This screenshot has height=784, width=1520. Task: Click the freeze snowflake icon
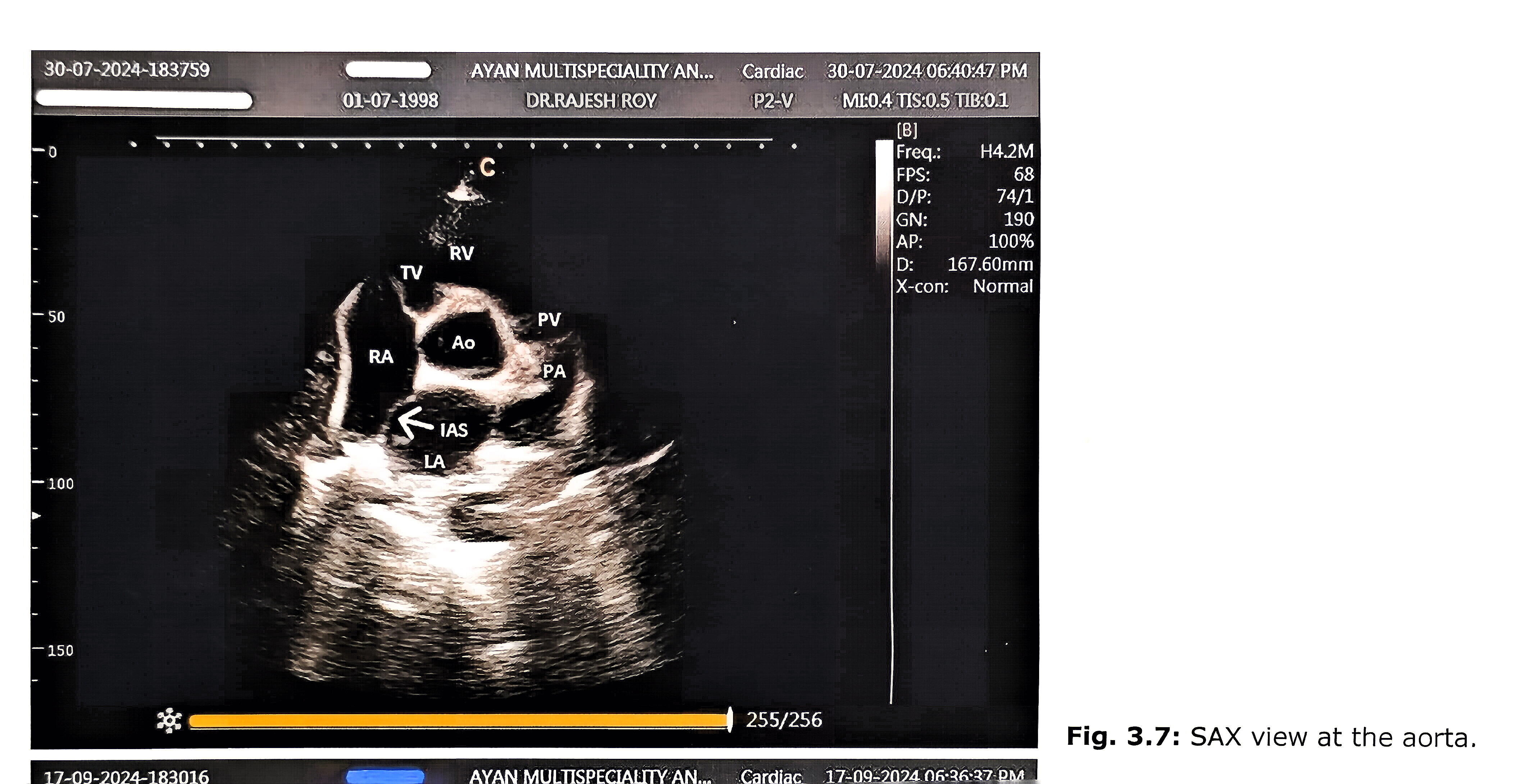(x=169, y=720)
